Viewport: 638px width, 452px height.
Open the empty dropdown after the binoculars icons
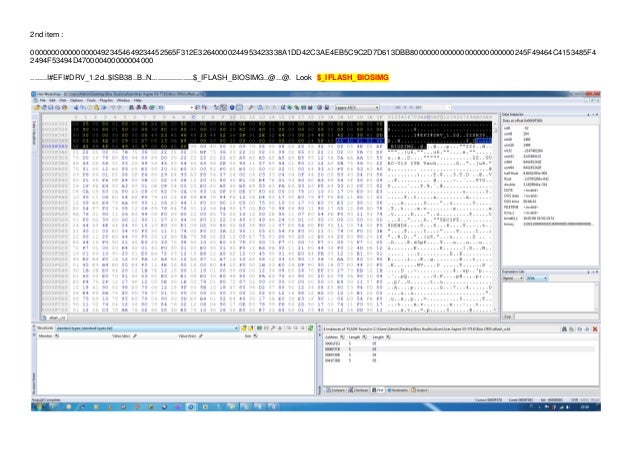(x=179, y=107)
